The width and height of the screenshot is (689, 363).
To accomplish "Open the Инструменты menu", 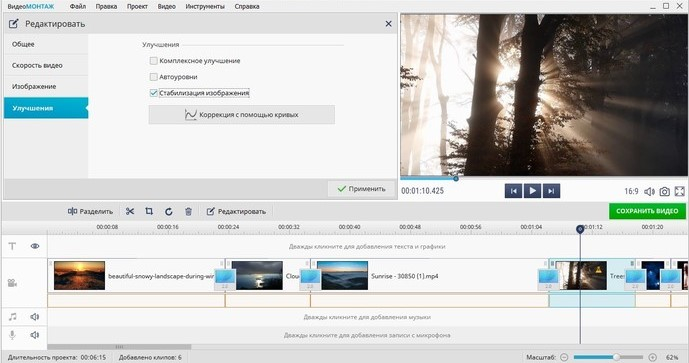I will 205,7.
